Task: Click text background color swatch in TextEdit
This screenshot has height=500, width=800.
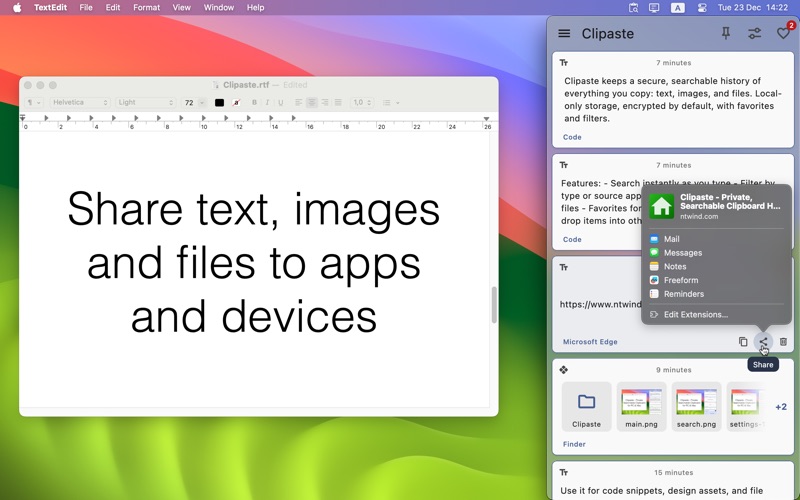Action: (236, 103)
